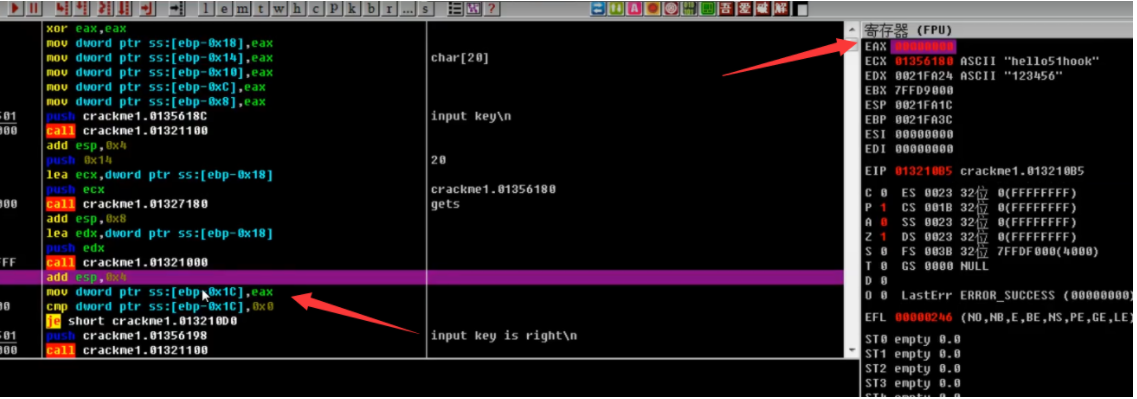Open debugging options list icon
1137x399 pixels.
coord(455,9)
